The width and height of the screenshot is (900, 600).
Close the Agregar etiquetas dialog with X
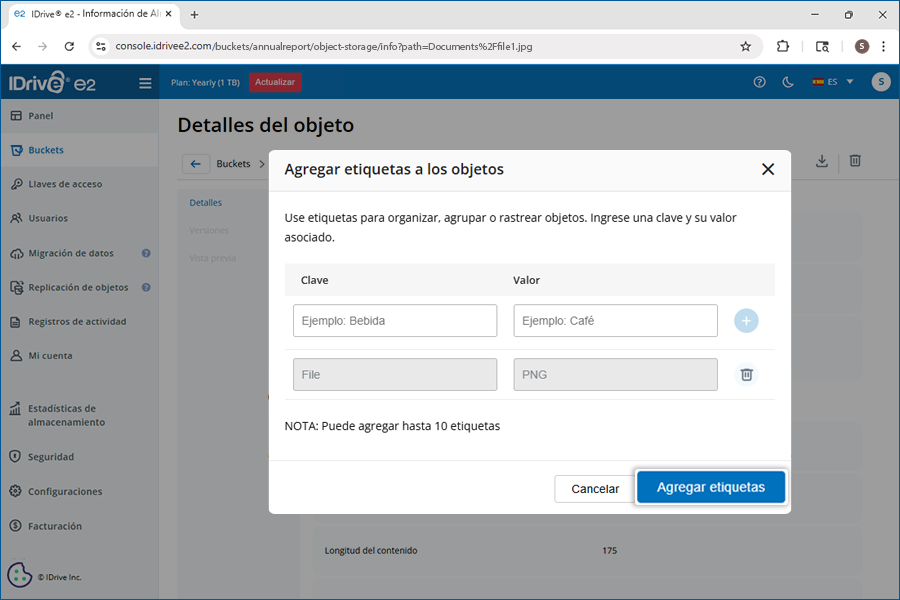pyautogui.click(x=768, y=169)
